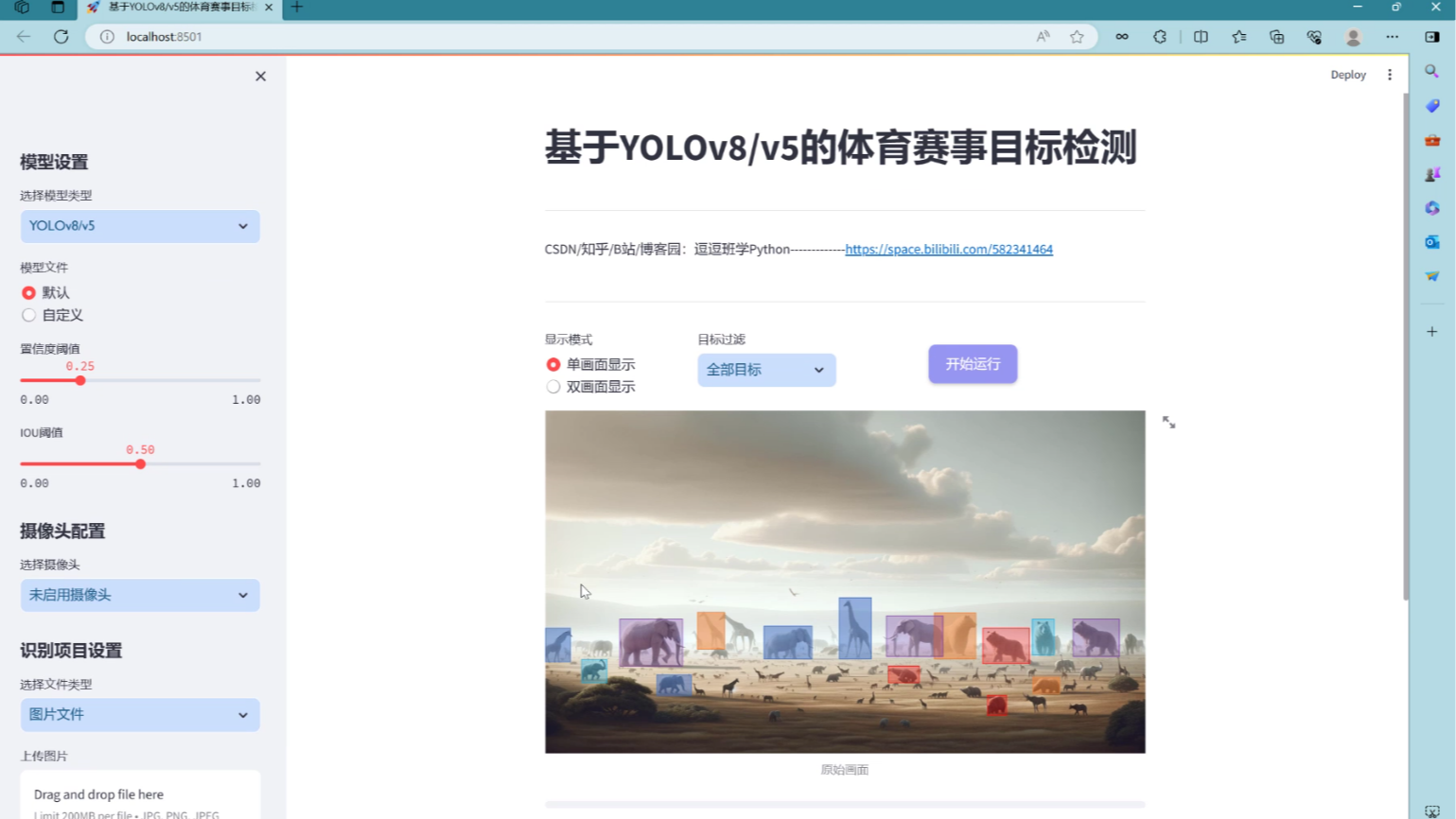Close the YOLOv8/v5 browser tab
The height and width of the screenshot is (819, 1456).
click(269, 8)
